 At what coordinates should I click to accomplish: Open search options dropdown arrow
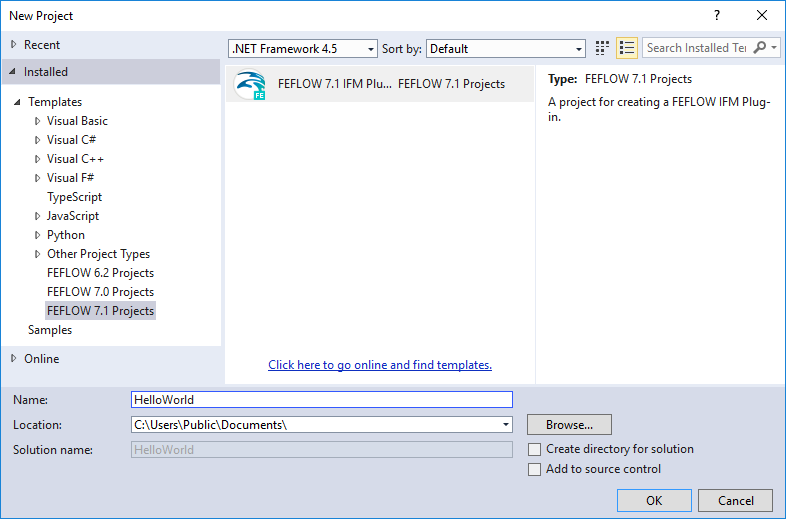coord(774,48)
